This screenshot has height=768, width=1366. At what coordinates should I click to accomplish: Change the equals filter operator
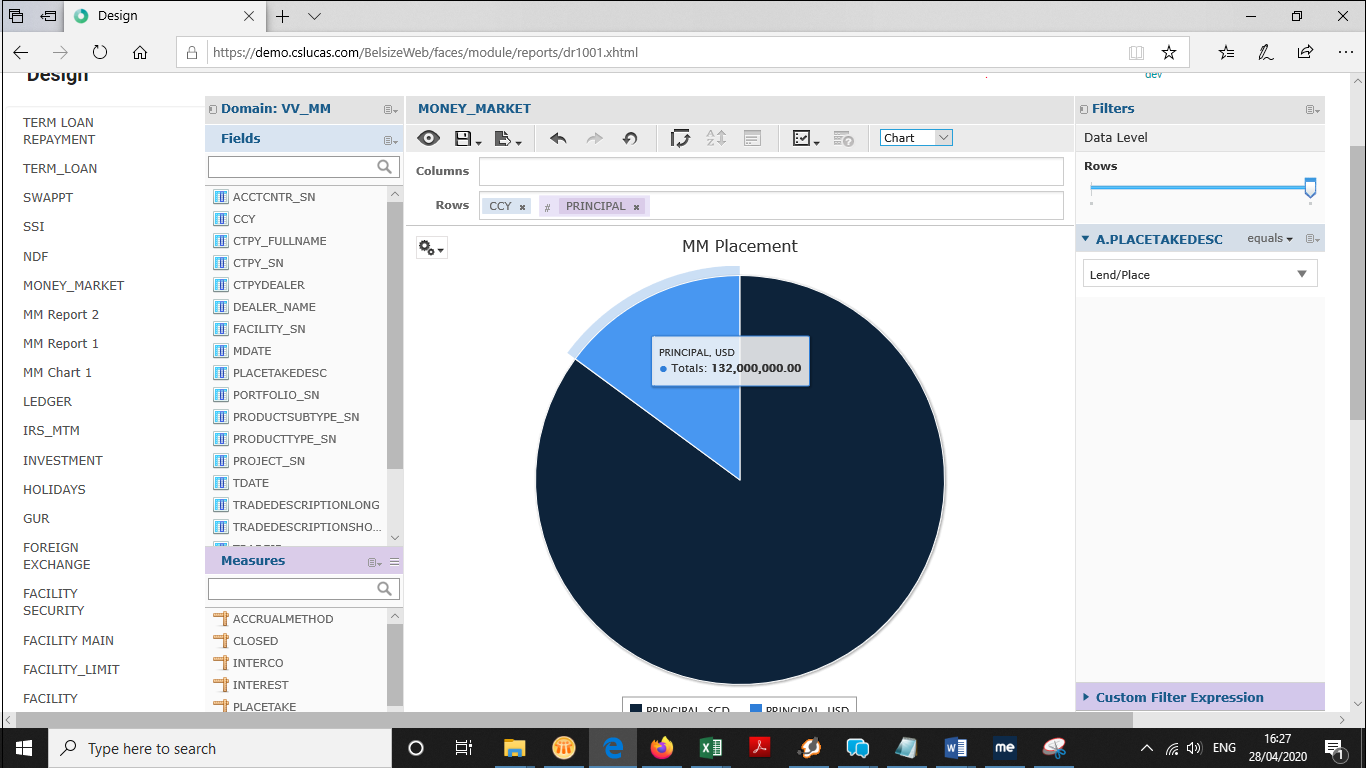(x=1270, y=239)
